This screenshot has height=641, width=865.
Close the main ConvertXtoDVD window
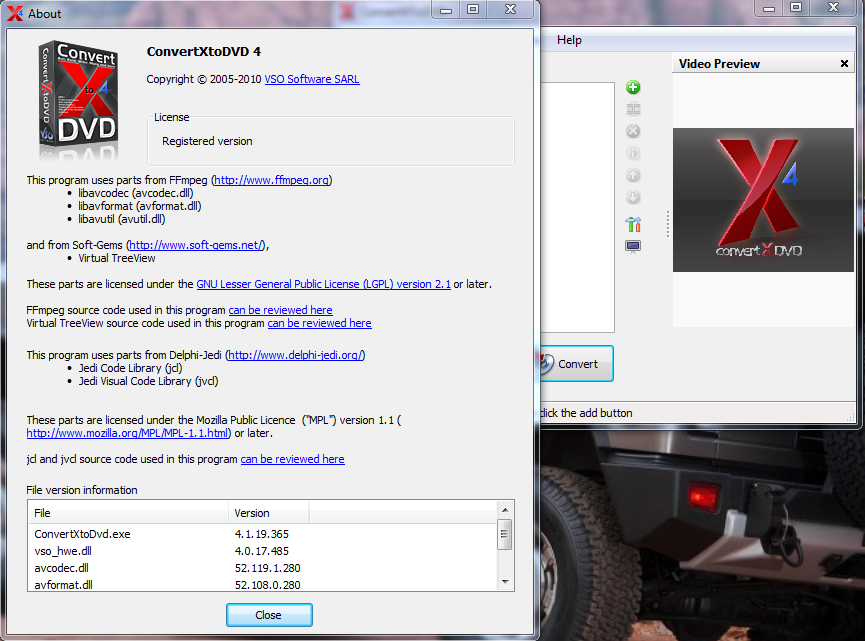click(833, 8)
